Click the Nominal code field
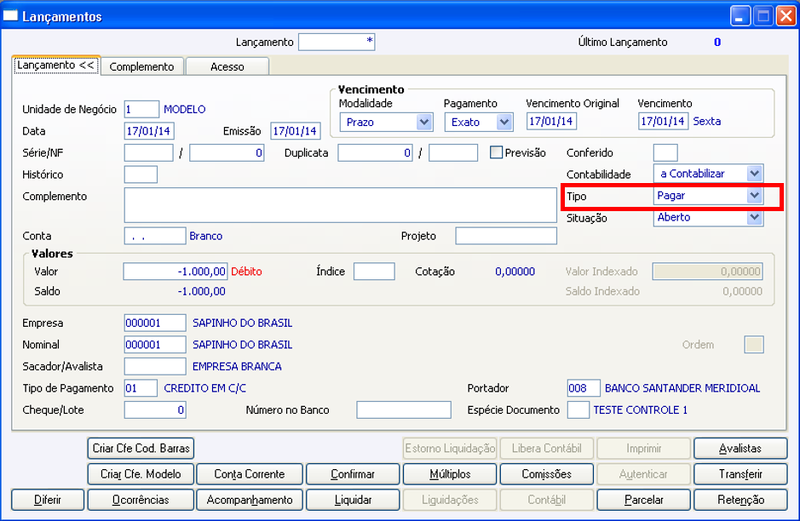The height and width of the screenshot is (521, 800). tap(155, 344)
